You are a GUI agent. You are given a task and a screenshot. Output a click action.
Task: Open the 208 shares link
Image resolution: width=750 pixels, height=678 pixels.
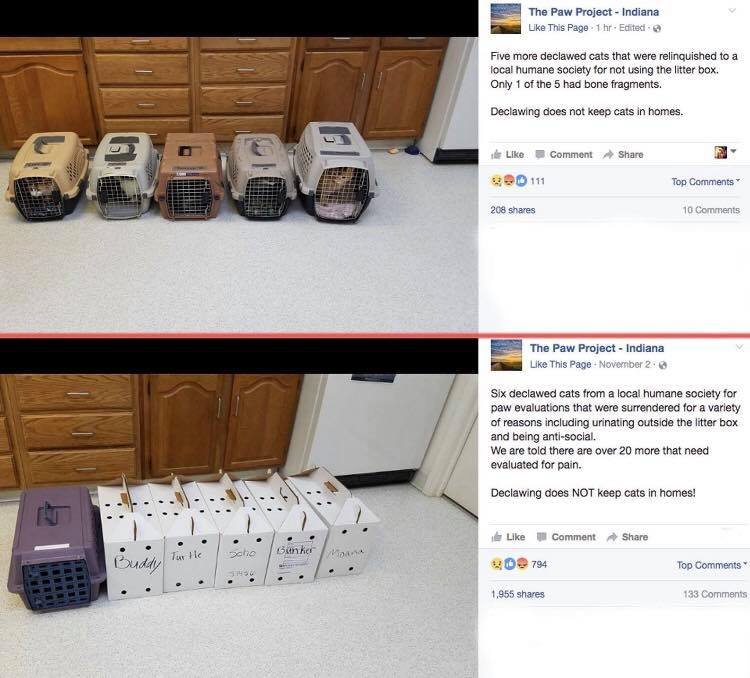tap(513, 210)
